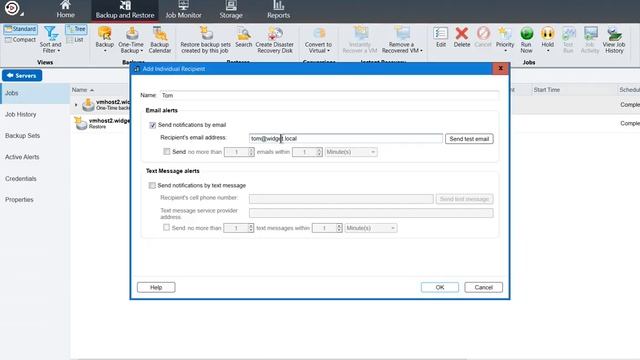Click the dialog Cancel button
Image resolution: width=640 pixels, height=360 pixels.
(x=483, y=287)
